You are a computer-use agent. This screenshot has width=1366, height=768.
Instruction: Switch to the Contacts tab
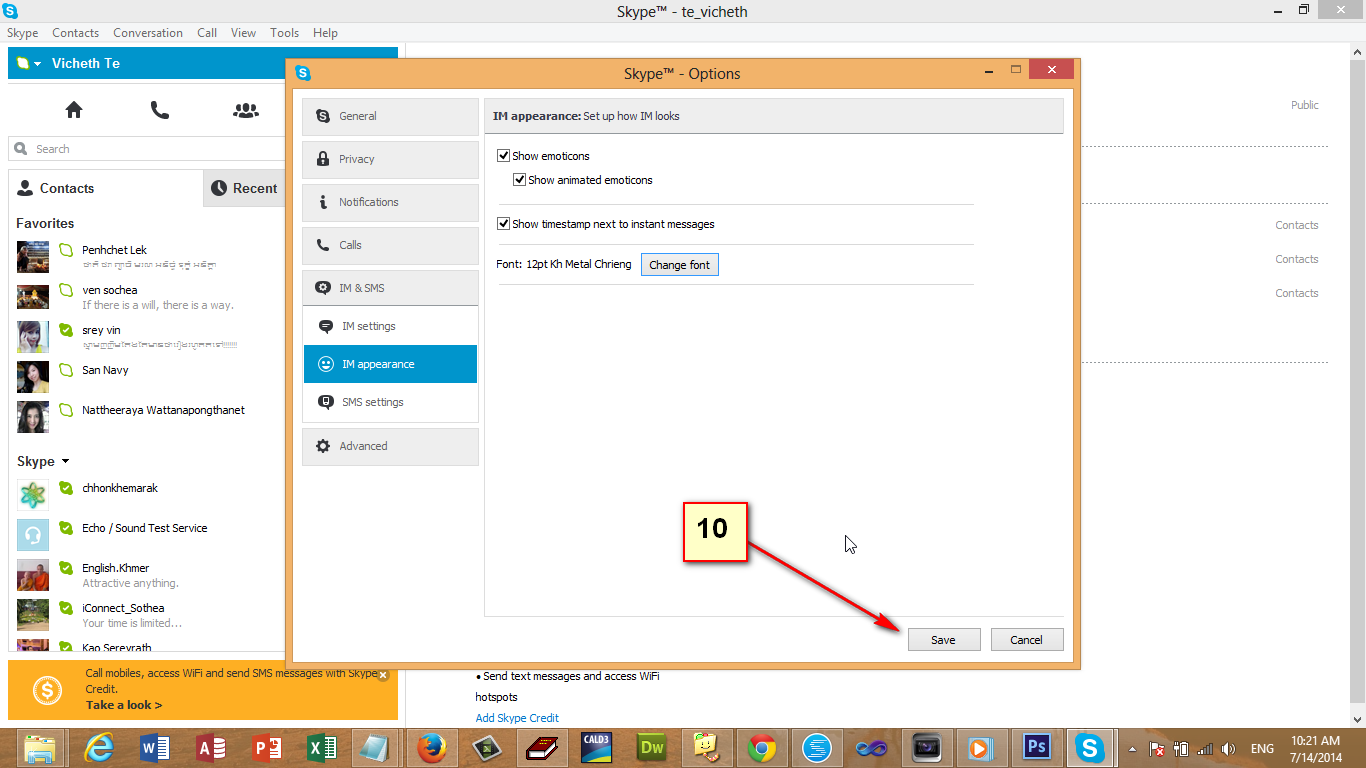106,188
